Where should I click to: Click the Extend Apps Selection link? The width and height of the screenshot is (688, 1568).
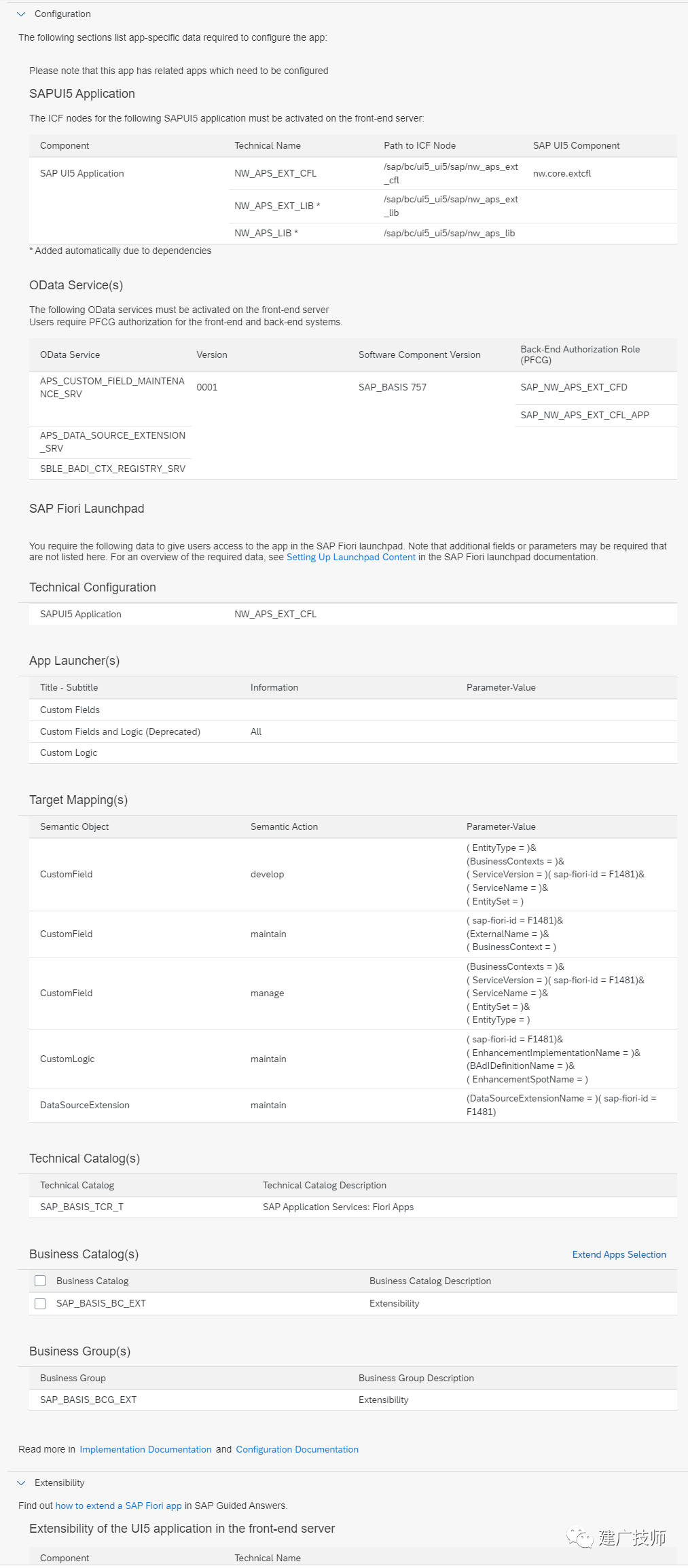tap(619, 1254)
